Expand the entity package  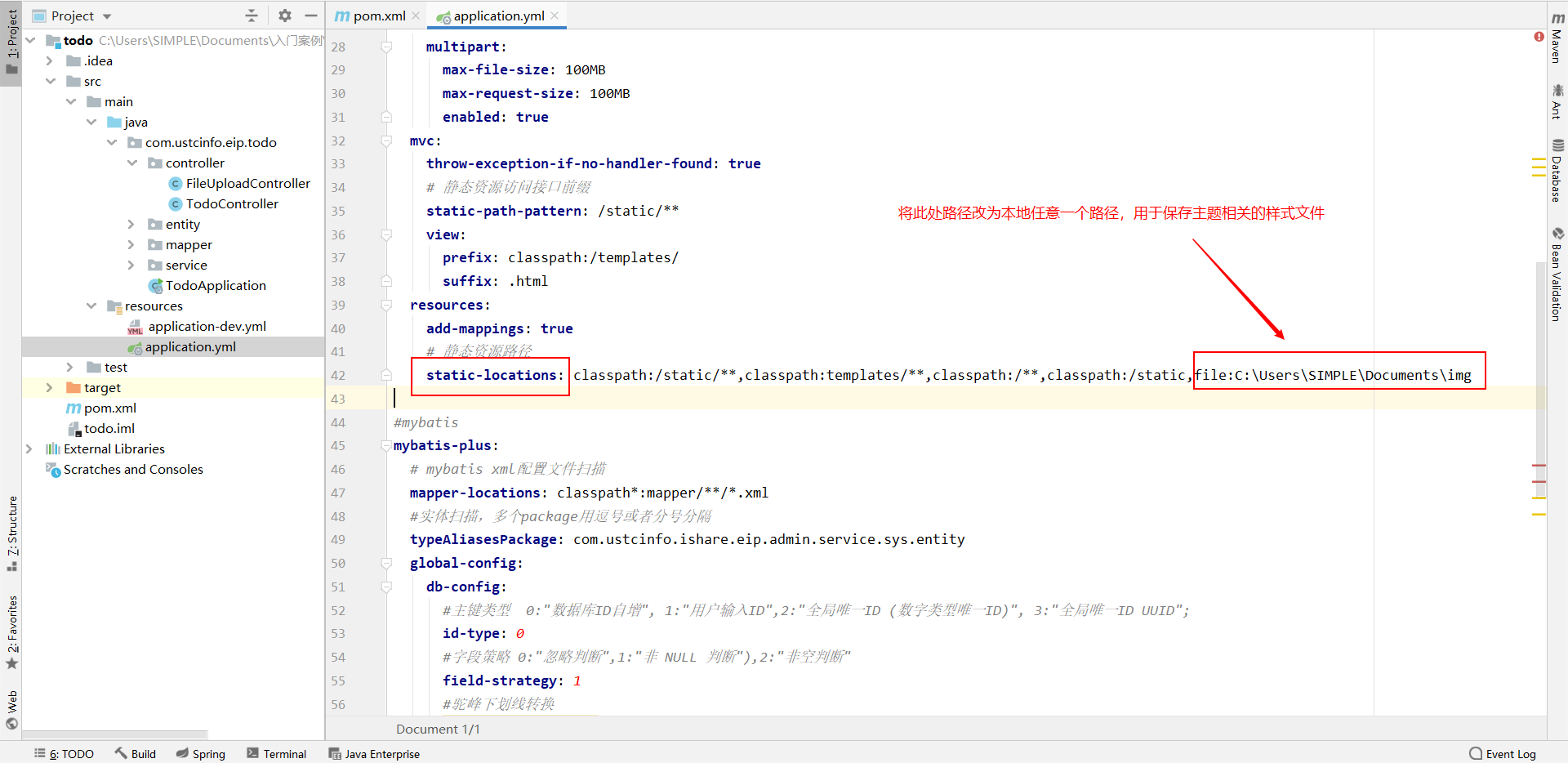pyautogui.click(x=131, y=224)
